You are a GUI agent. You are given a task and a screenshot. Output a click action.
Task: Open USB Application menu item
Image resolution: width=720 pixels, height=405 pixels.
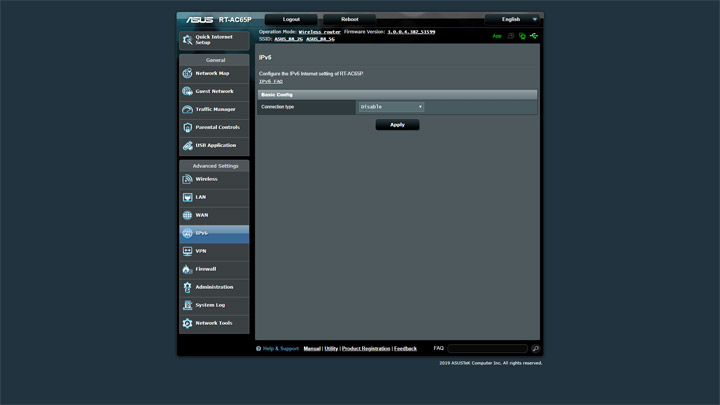tap(214, 146)
